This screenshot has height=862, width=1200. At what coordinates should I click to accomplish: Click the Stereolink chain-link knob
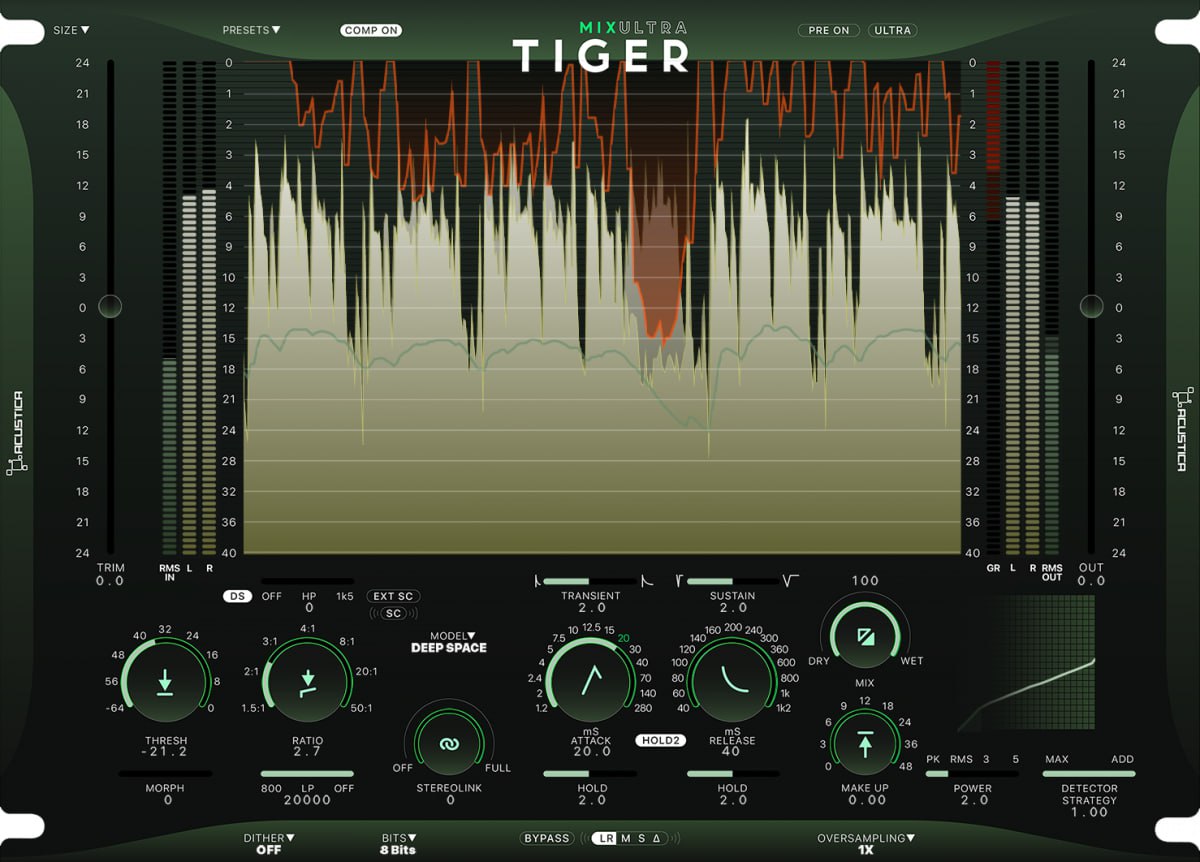click(449, 745)
